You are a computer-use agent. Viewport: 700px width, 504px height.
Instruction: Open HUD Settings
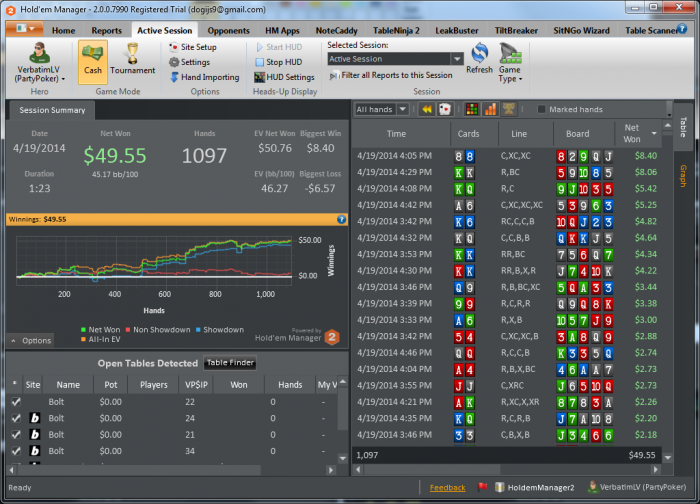click(x=284, y=77)
